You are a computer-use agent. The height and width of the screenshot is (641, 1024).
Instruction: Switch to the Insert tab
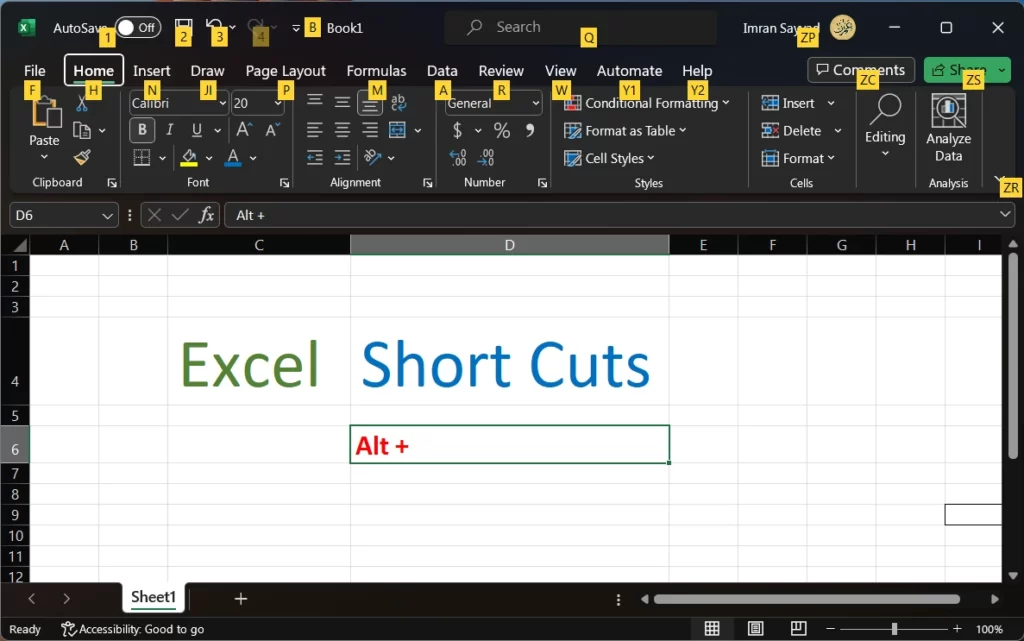tap(152, 70)
